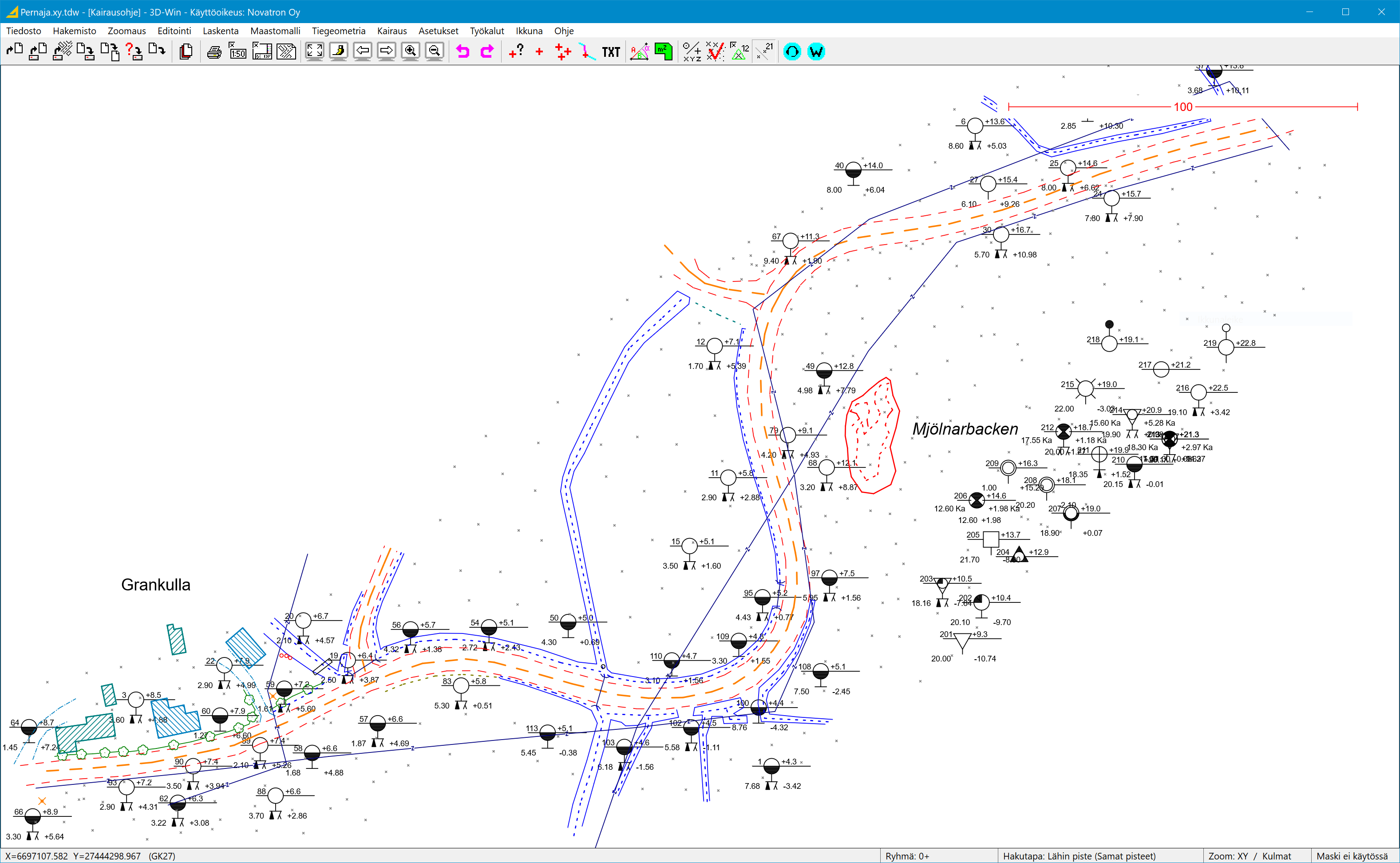1400x863 pixels.
Task: Click the query point question-mark icon
Action: (516, 51)
